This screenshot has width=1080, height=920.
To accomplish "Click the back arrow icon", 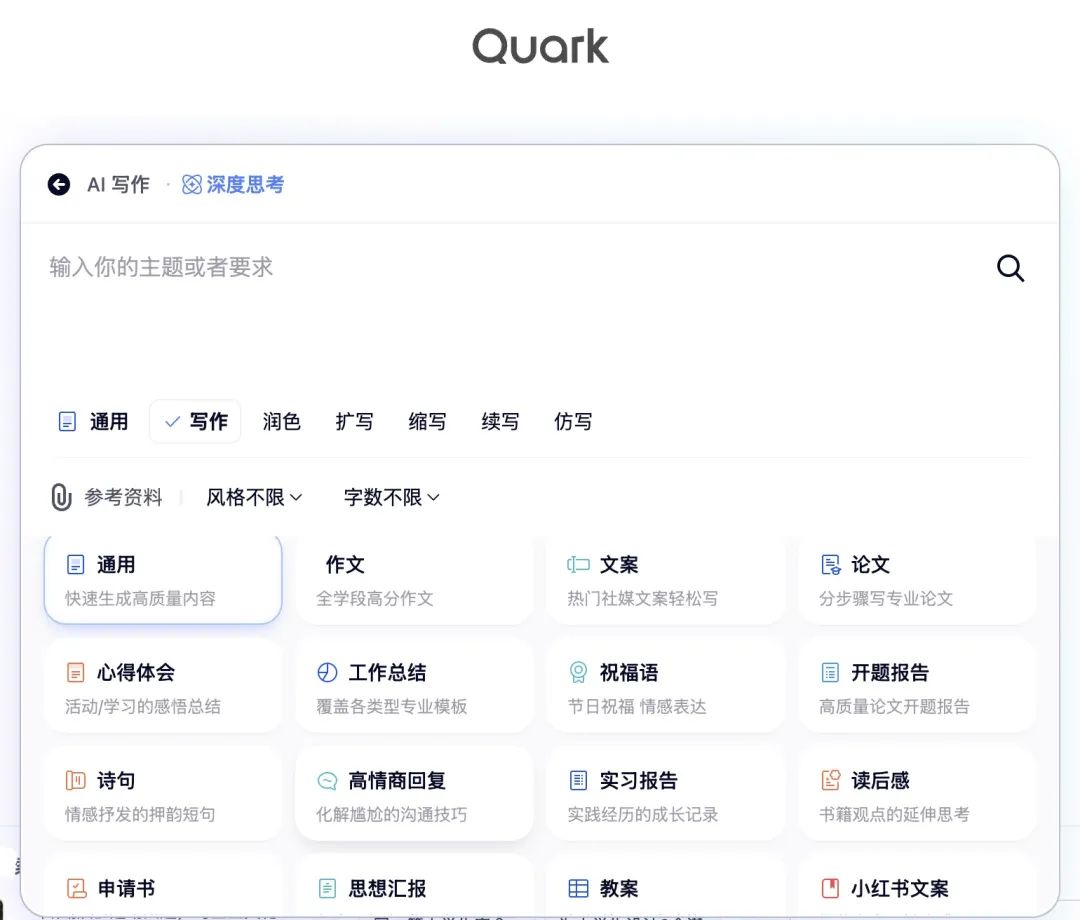I will (x=59, y=184).
